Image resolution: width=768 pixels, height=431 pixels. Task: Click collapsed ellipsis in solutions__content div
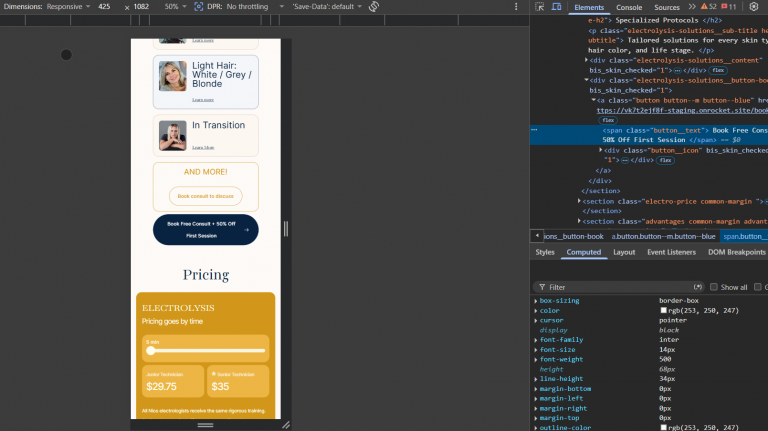(677, 71)
